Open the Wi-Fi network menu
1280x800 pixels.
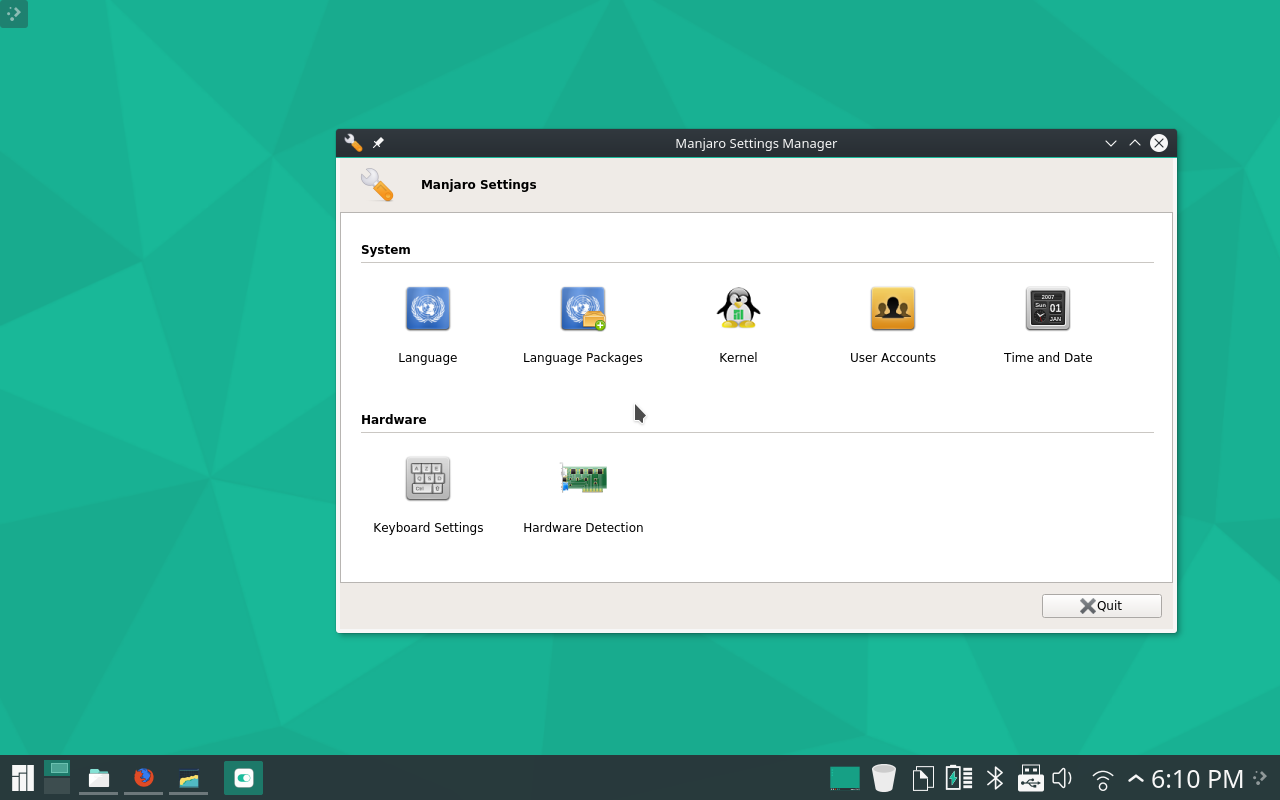coord(1101,777)
